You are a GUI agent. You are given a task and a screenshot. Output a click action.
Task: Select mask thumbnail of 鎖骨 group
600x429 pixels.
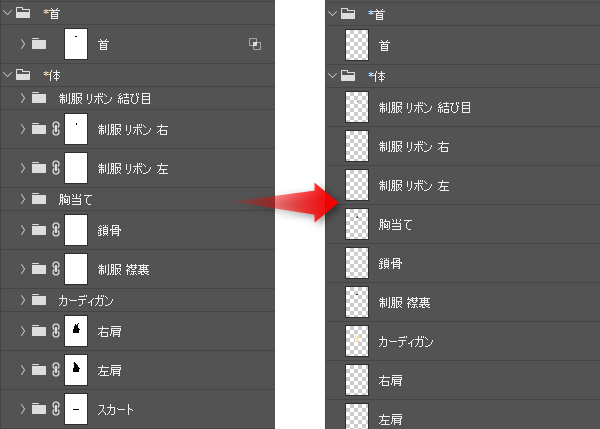point(76,230)
